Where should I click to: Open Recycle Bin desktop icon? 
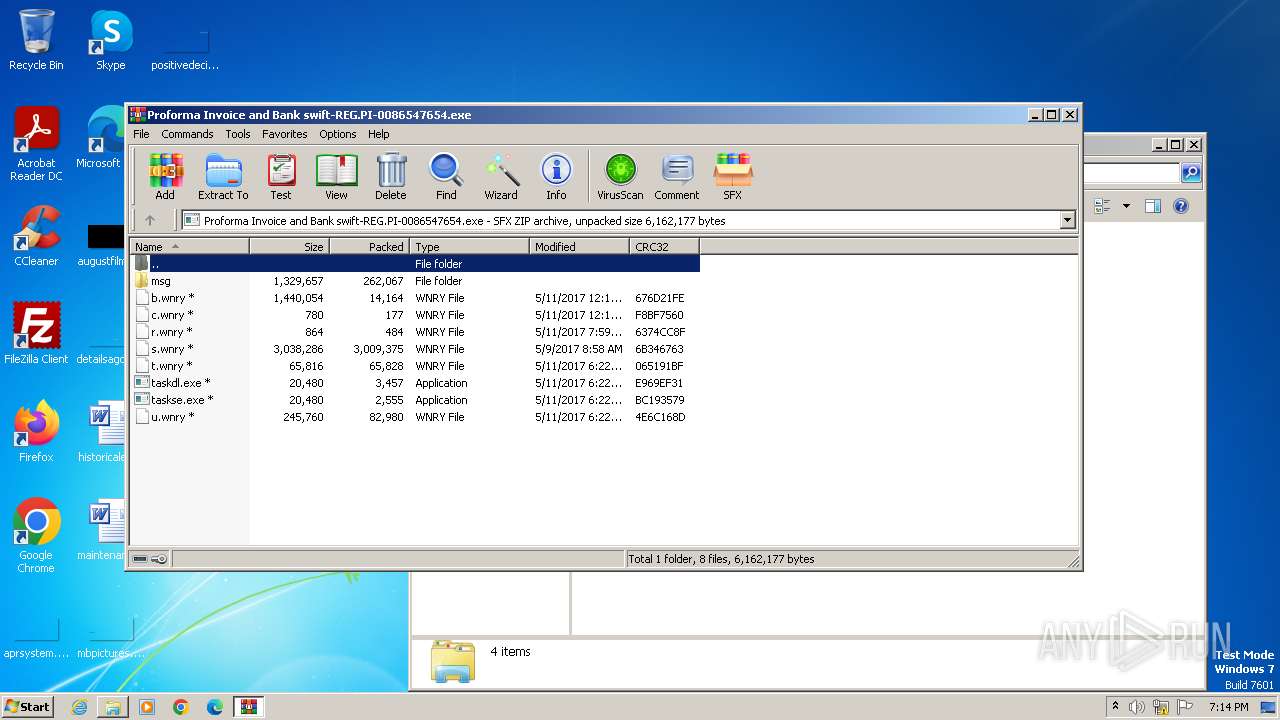click(x=36, y=40)
